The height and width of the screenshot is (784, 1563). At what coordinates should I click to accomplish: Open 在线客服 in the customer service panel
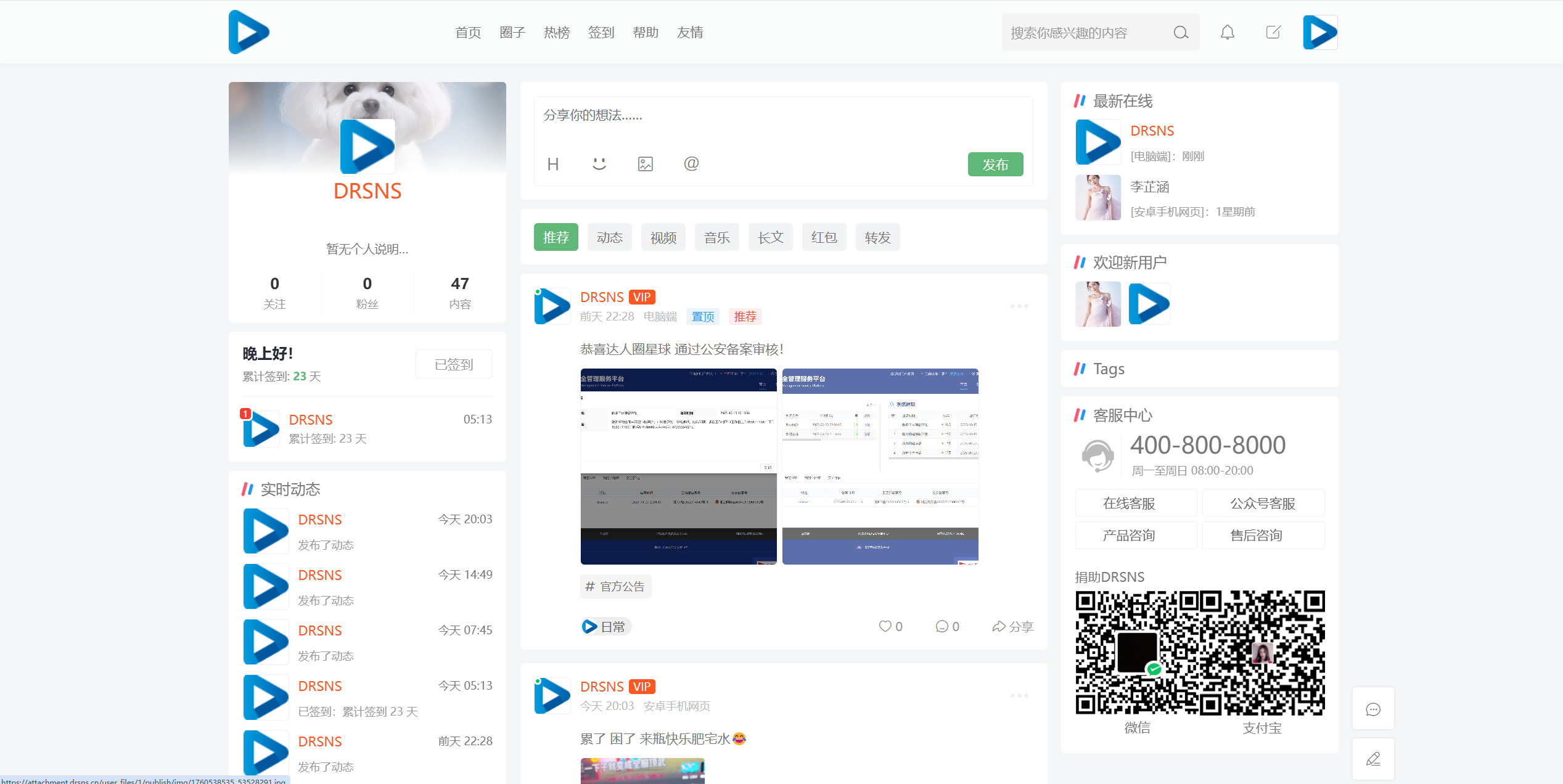(1136, 503)
